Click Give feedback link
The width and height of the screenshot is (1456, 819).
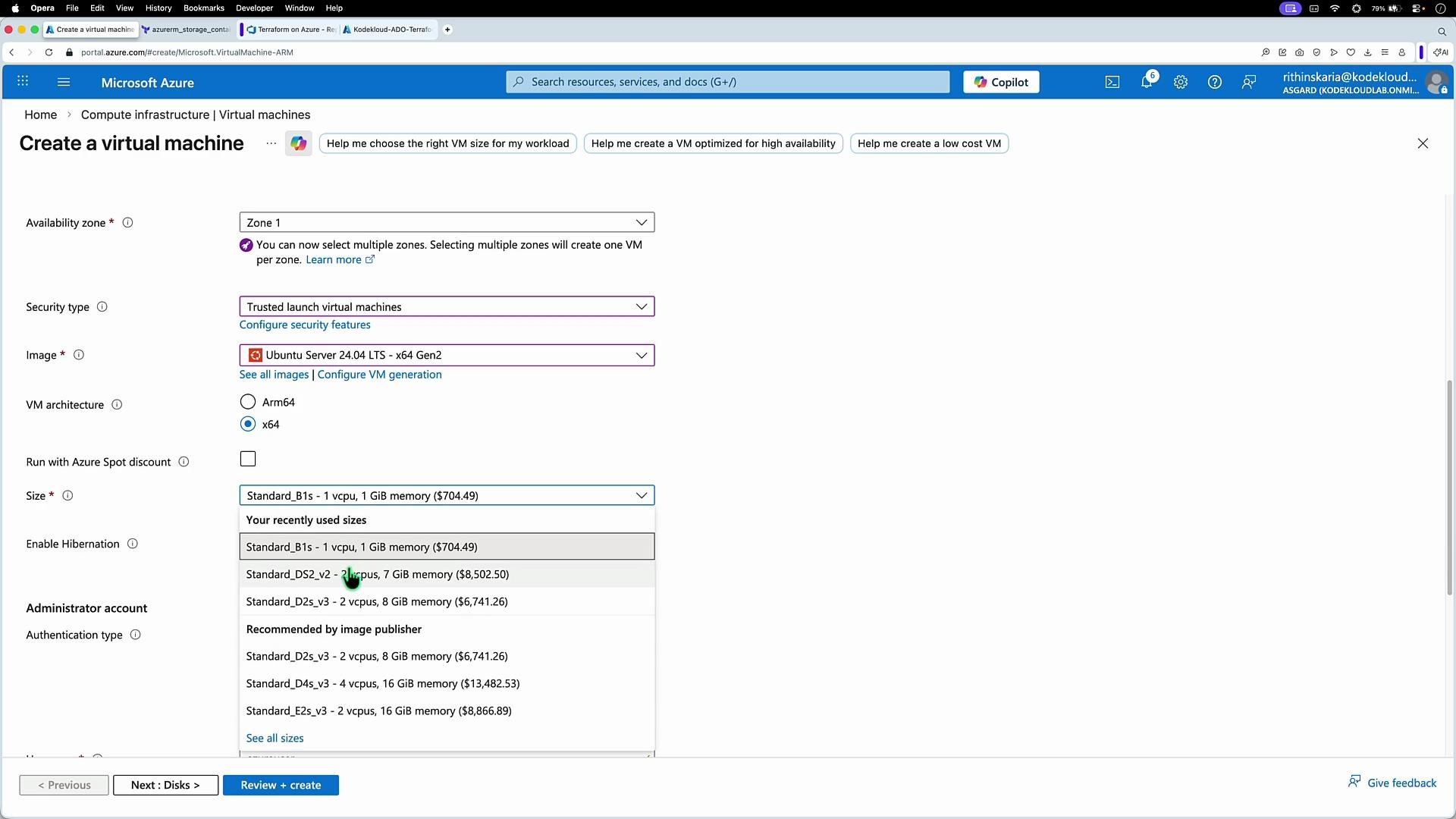click(x=1392, y=783)
